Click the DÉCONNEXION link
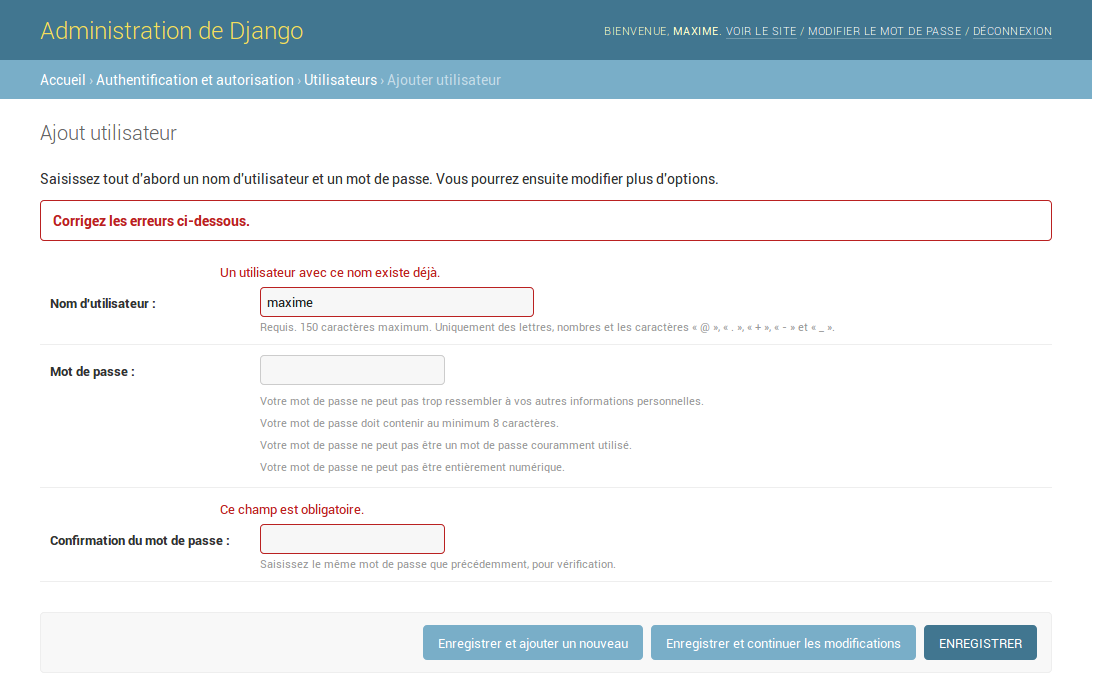1106x692 pixels. [x=1012, y=31]
